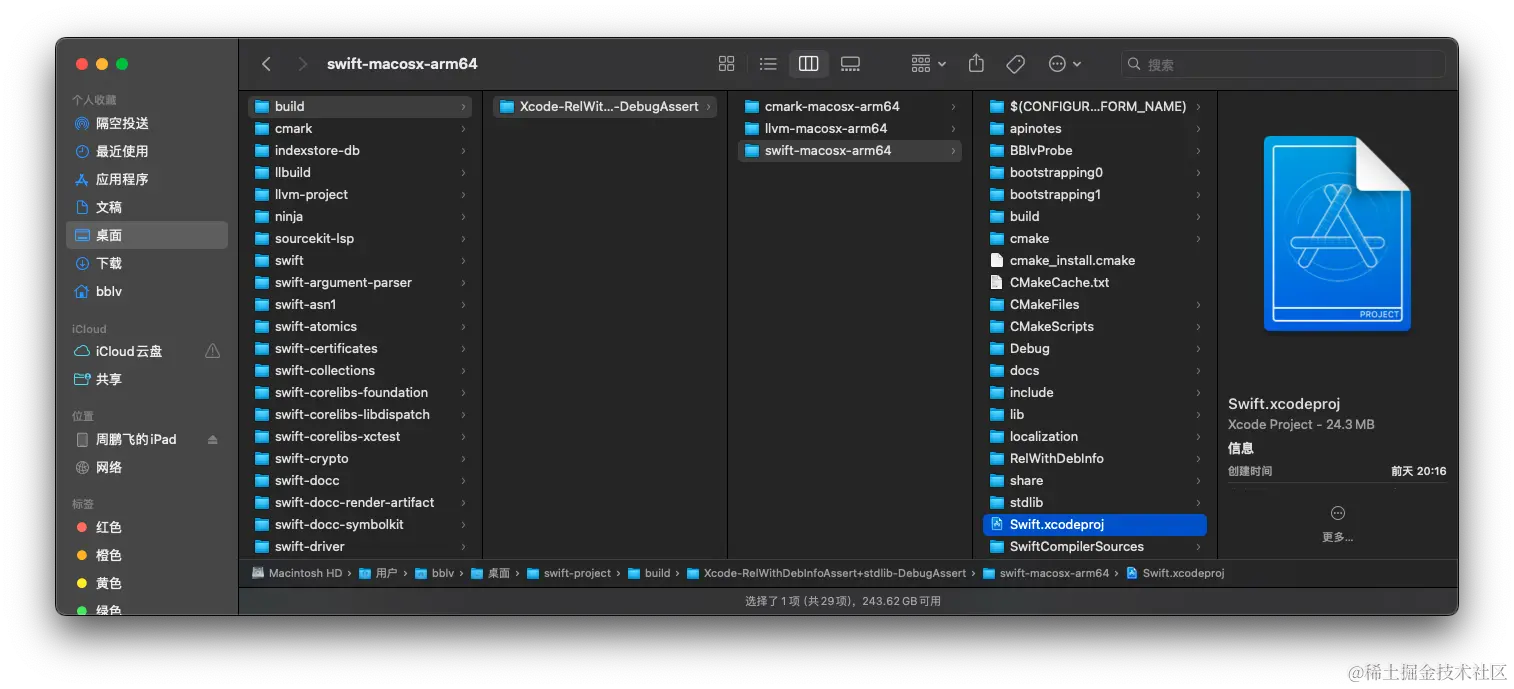Click Swift.xcodeproj preview thumbnail
The height and width of the screenshot is (689, 1514).
point(1337,234)
